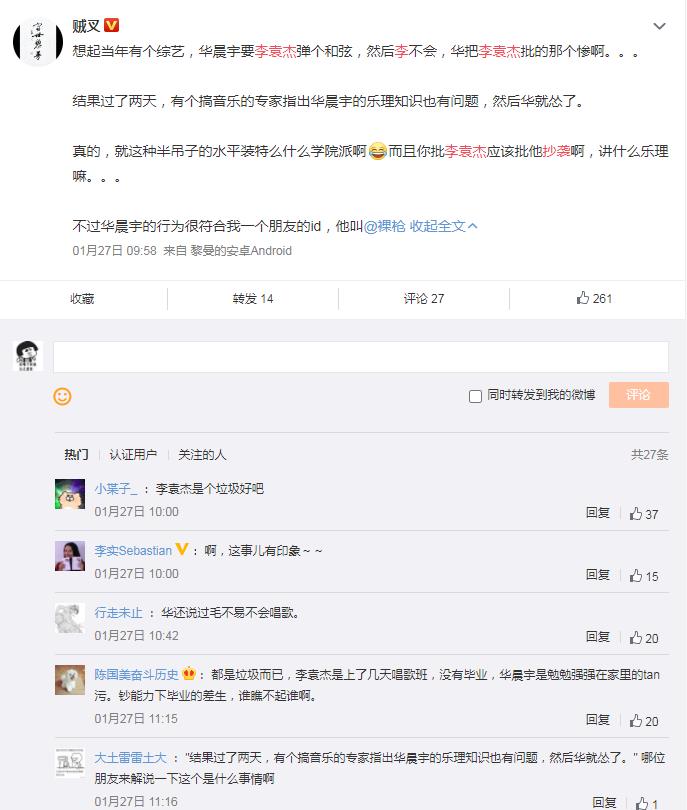The image size is (687, 810).
Task: Click 李实Sebastian's avatar picture
Action: click(69, 556)
